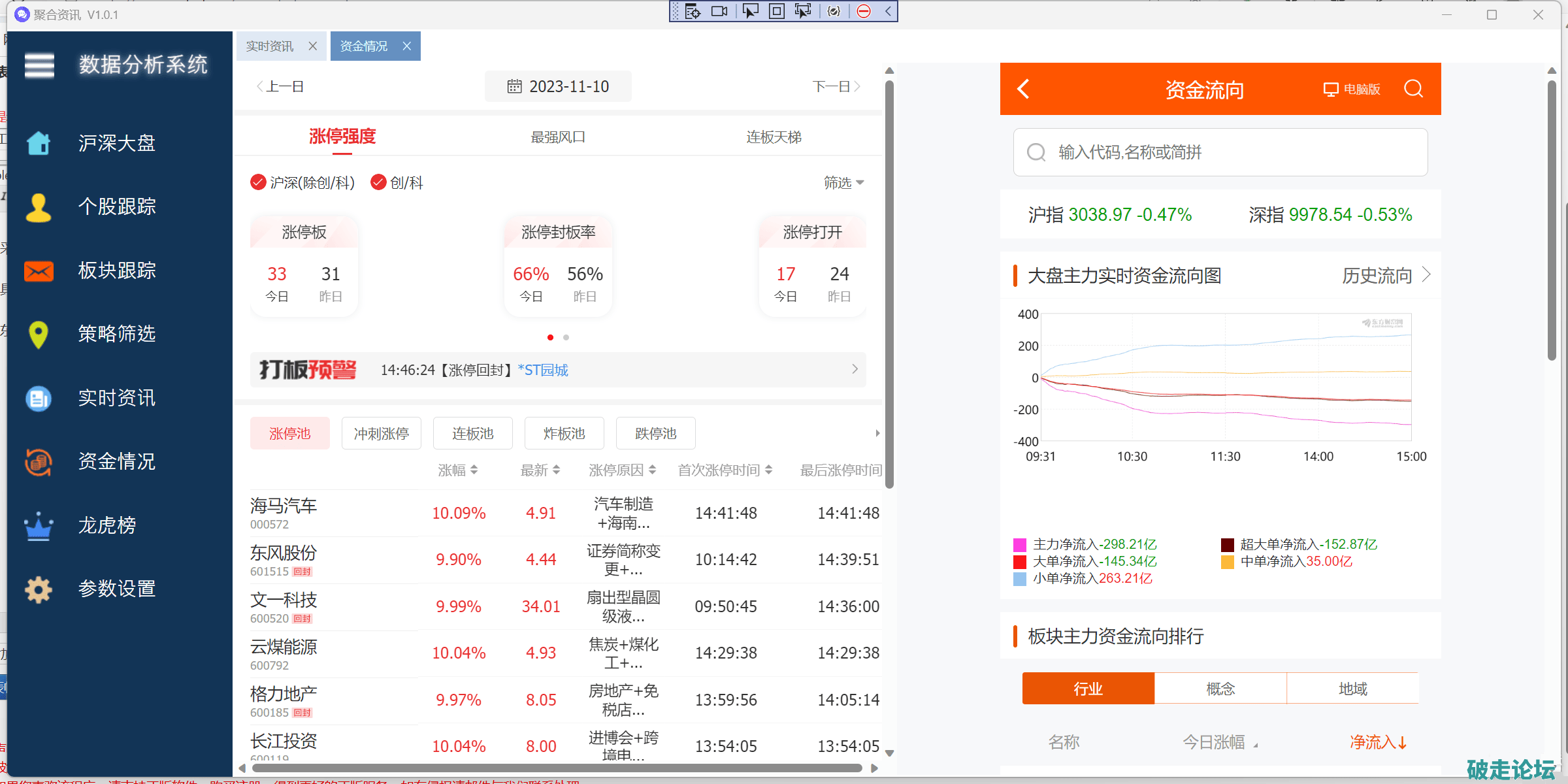This screenshot has height=784, width=1568.
Task: Switch to the 最强风口 tab
Action: (557, 137)
